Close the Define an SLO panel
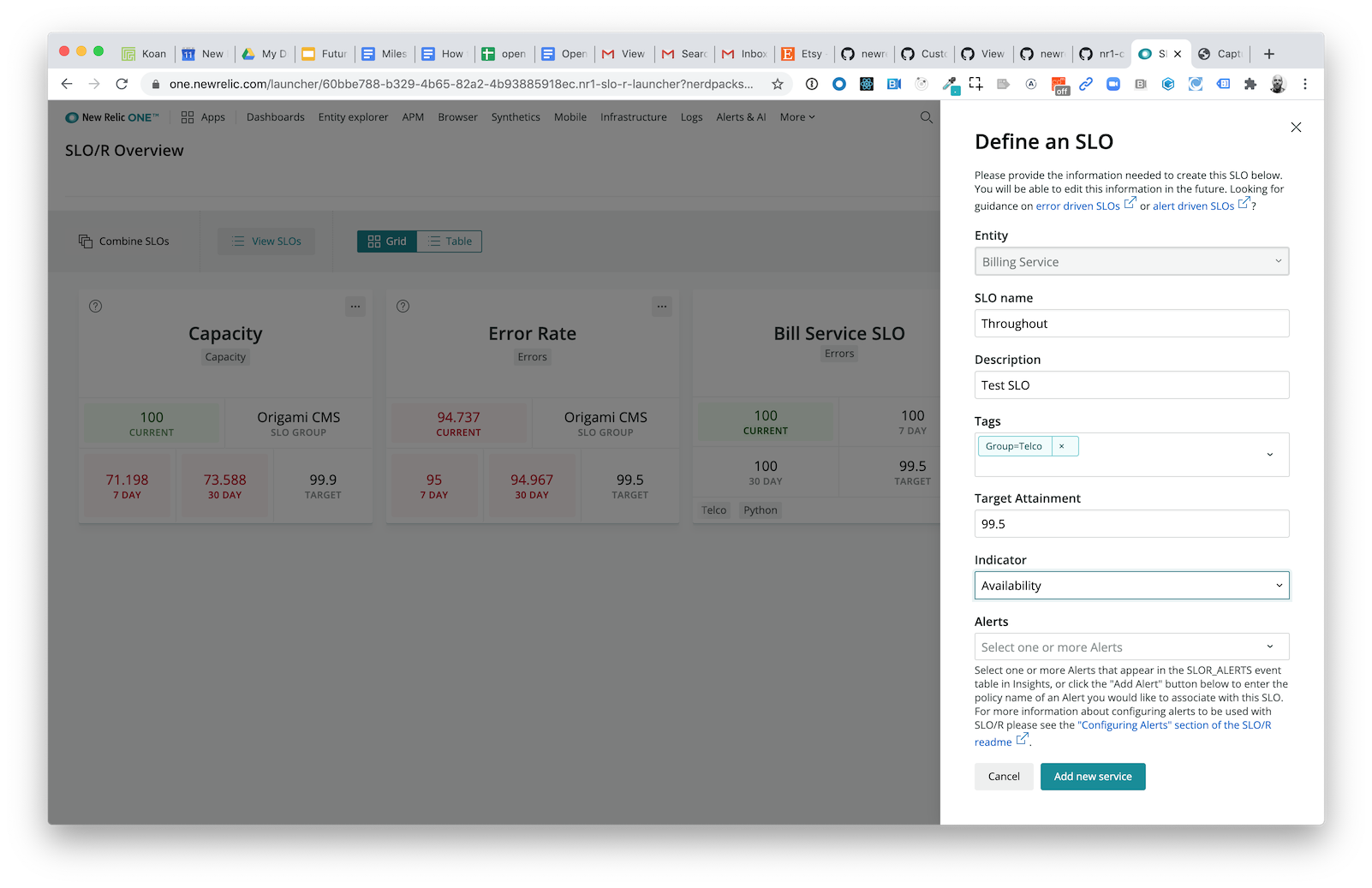Screen dimensions: 1372x888 (1296, 128)
